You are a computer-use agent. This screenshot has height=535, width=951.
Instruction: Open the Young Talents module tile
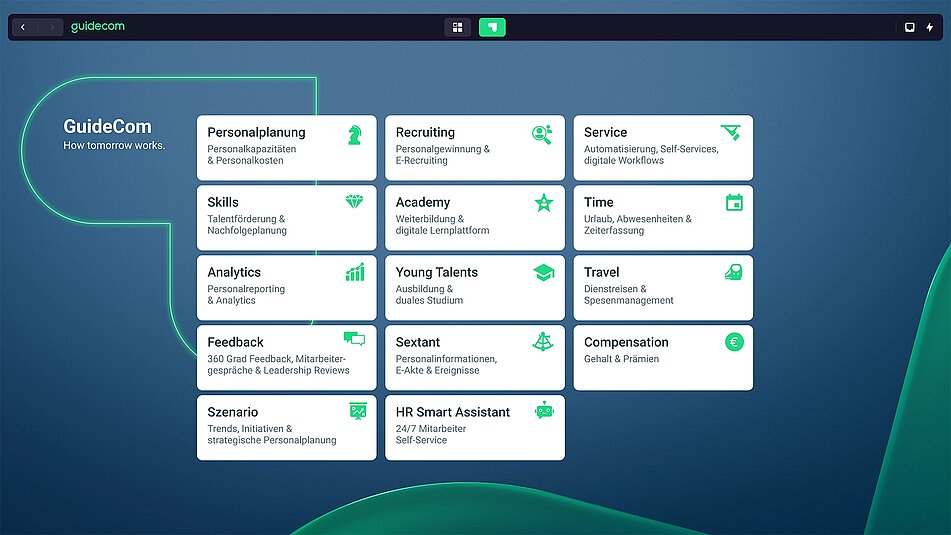click(475, 288)
